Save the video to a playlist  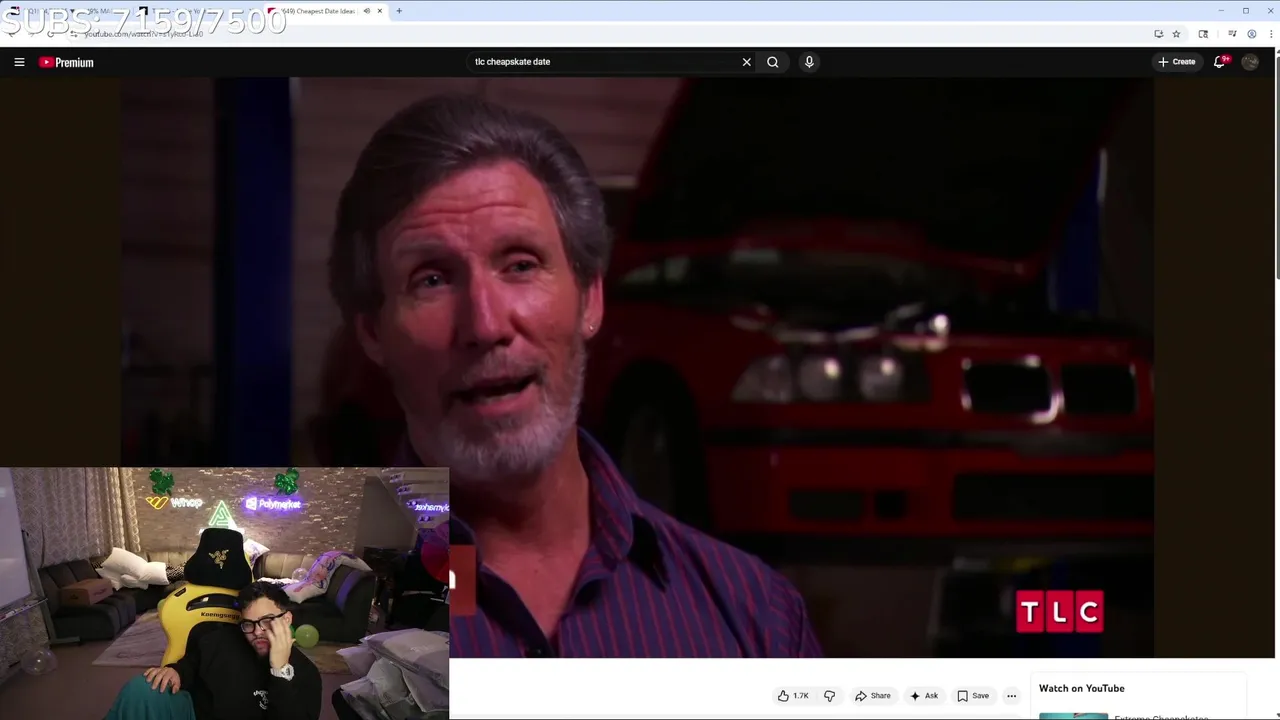tap(973, 696)
